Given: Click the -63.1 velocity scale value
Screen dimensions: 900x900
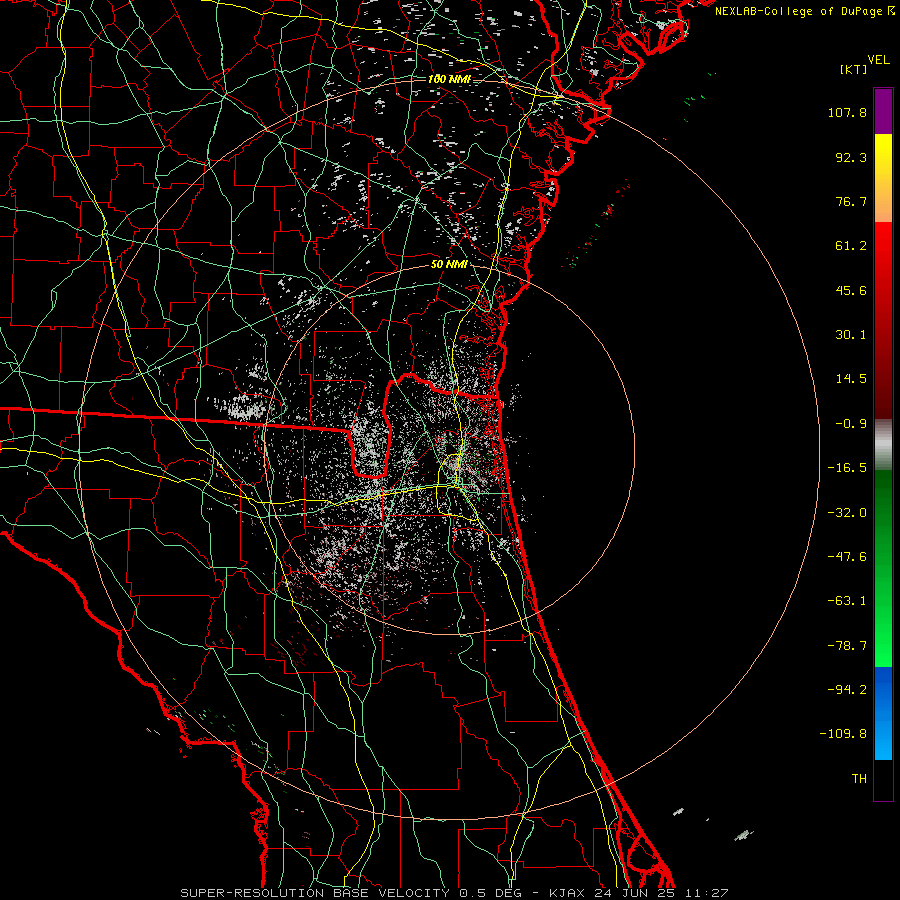Looking at the screenshot, I should (847, 601).
